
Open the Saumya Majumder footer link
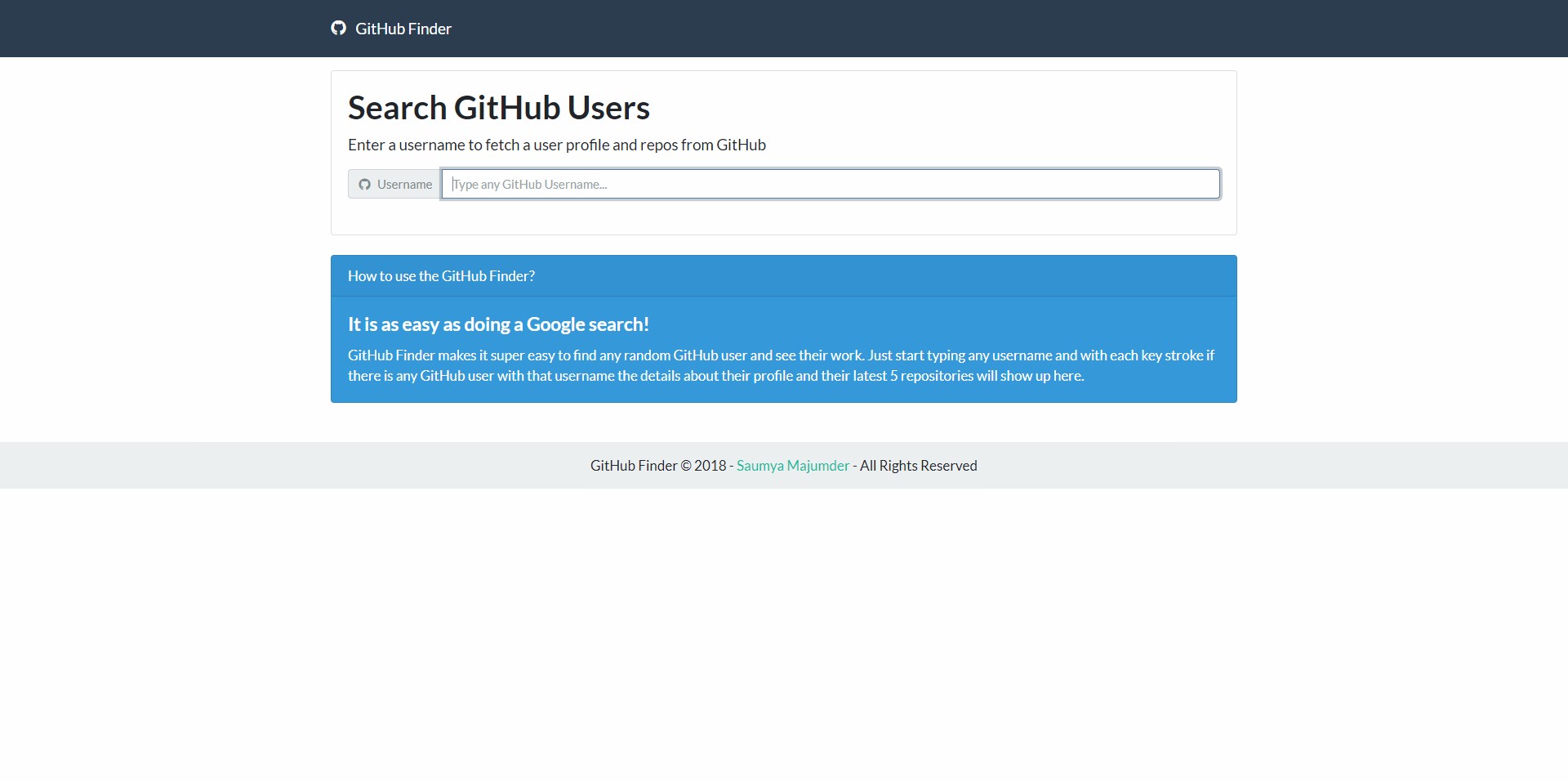(x=793, y=466)
